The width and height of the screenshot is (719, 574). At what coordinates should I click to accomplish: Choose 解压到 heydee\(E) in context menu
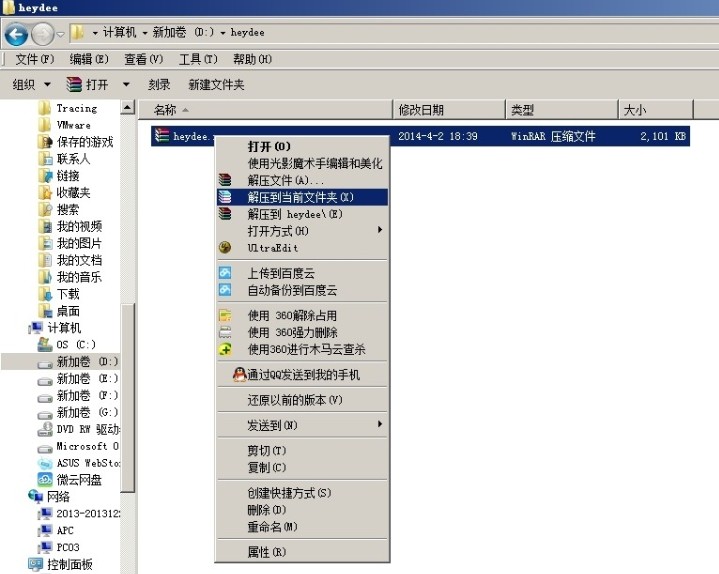[x=303, y=214]
